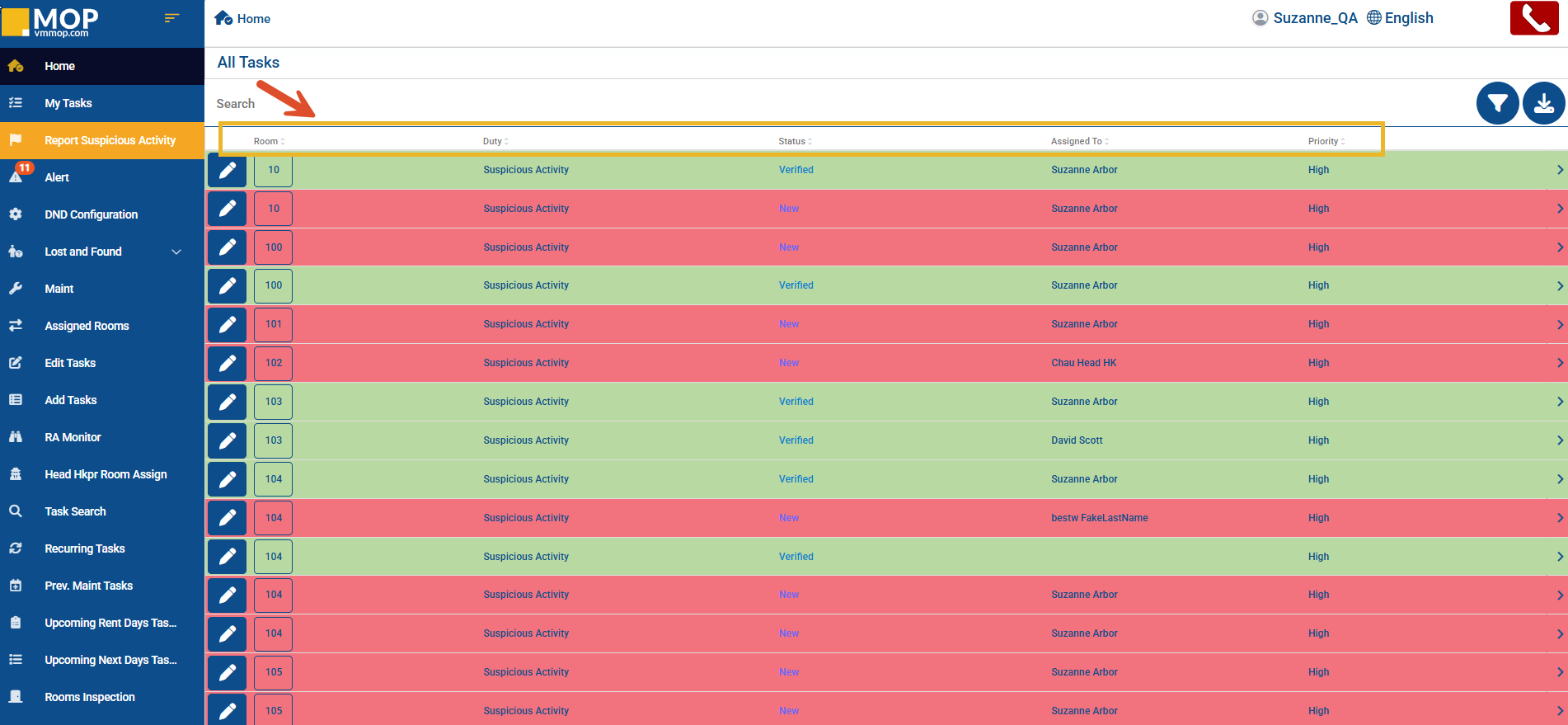This screenshot has height=725, width=1568.
Task: Click the download export button
Action: (x=1543, y=103)
